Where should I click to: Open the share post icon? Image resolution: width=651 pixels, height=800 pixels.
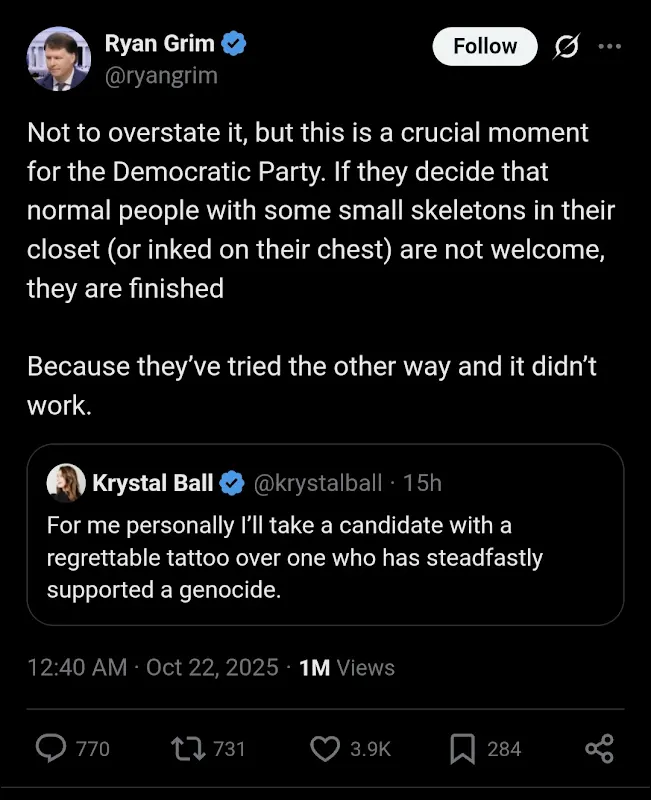point(598,748)
